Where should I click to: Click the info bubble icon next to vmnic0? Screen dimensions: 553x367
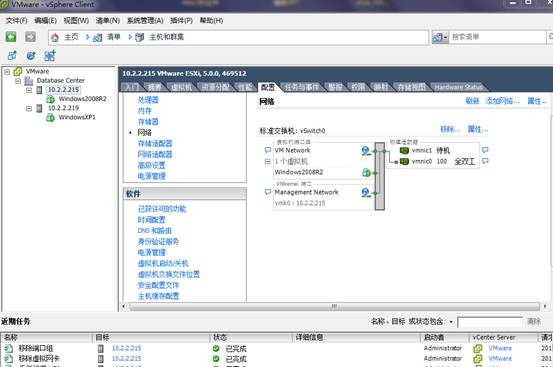(485, 161)
